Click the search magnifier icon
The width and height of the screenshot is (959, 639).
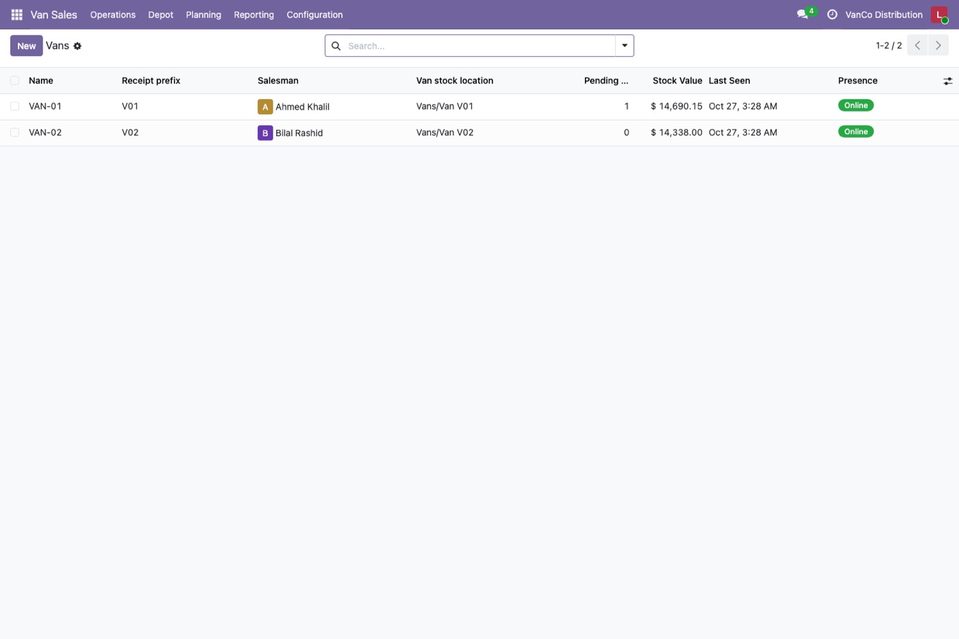pyautogui.click(x=336, y=46)
